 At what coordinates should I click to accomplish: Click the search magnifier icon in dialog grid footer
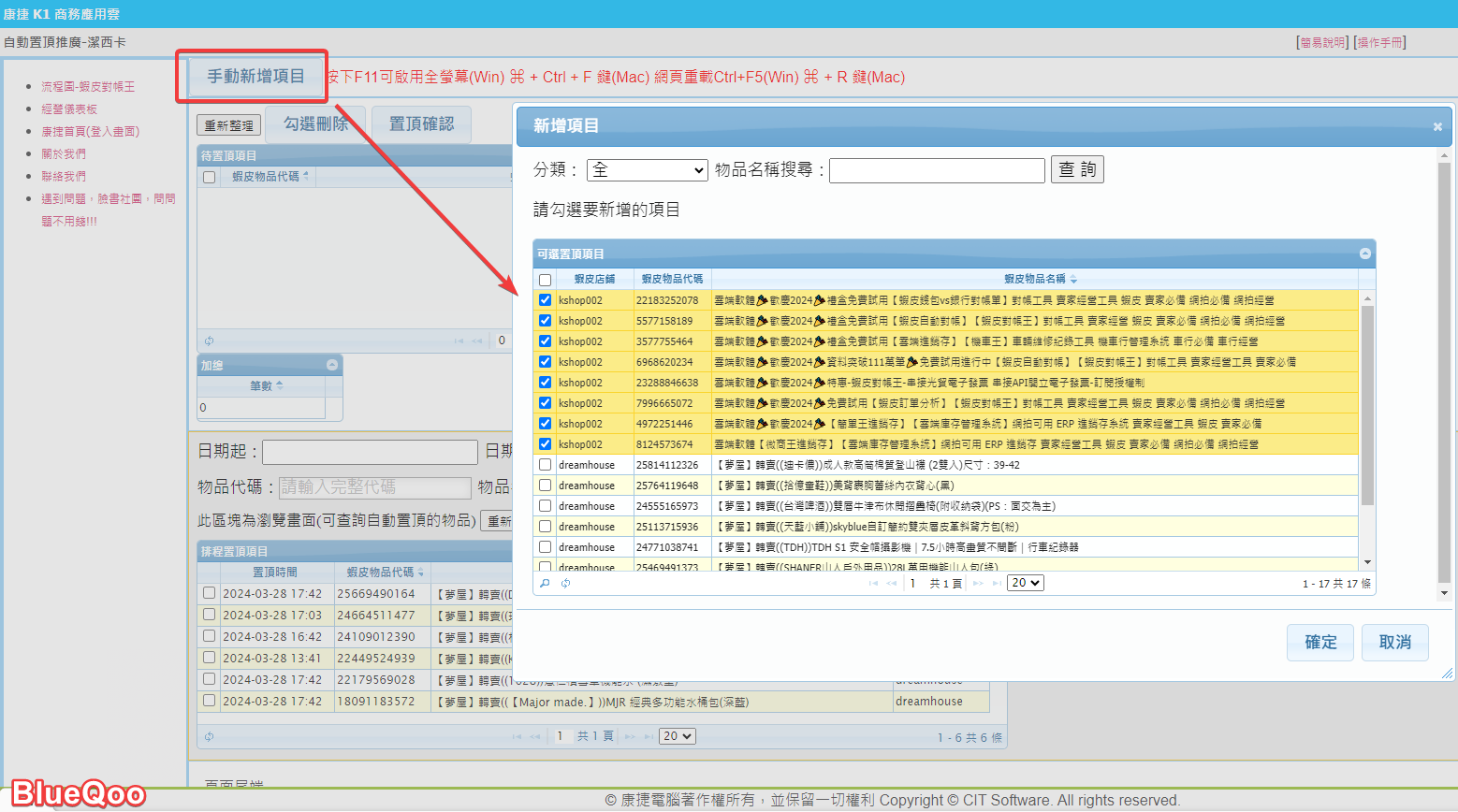coord(545,583)
